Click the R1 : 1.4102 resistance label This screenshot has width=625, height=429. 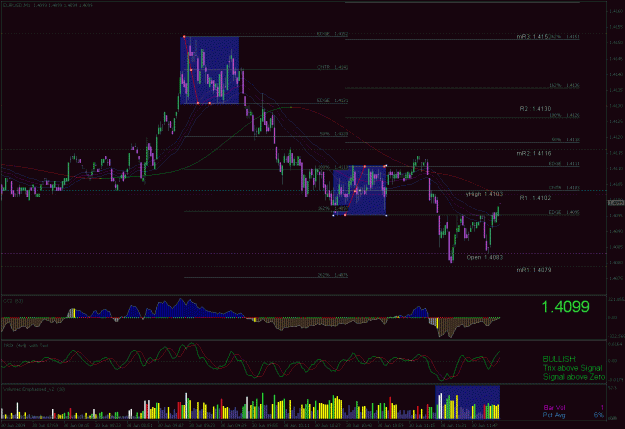click(x=535, y=198)
